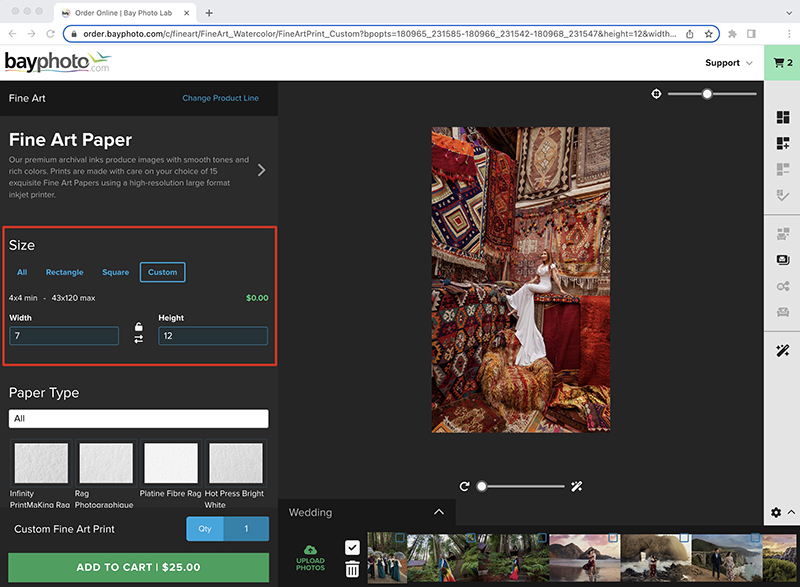The width and height of the screenshot is (800, 587).
Task: Click the top preview zoom slider handle
Action: click(x=707, y=94)
